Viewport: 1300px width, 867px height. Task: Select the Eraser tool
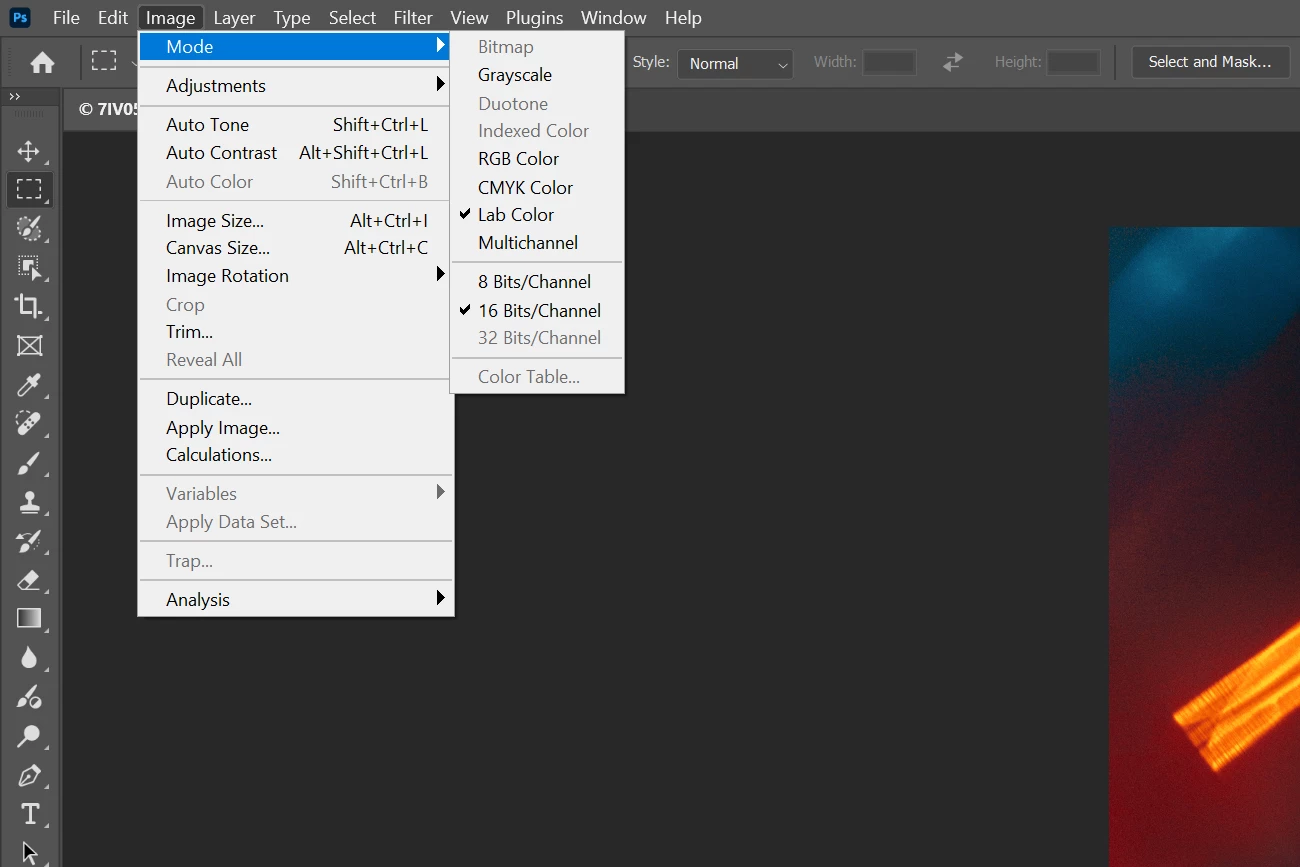(x=29, y=580)
